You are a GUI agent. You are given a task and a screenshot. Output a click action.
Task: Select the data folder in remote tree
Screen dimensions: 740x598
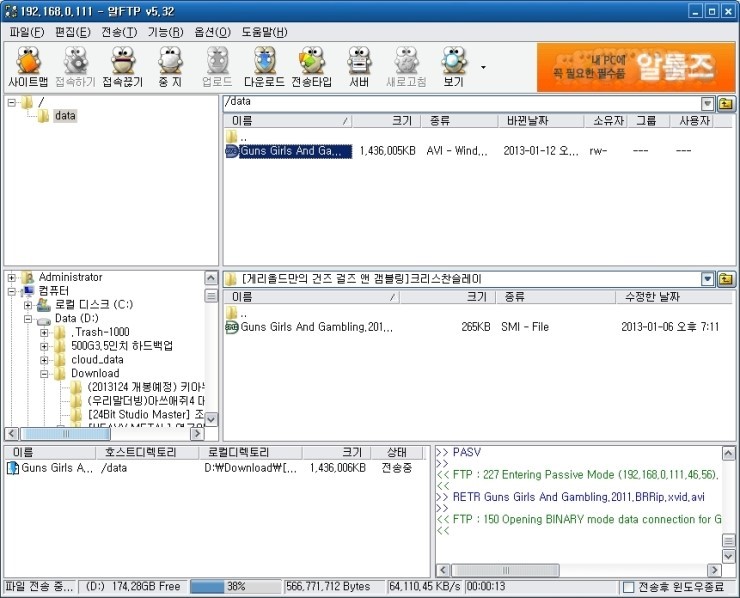pos(65,116)
